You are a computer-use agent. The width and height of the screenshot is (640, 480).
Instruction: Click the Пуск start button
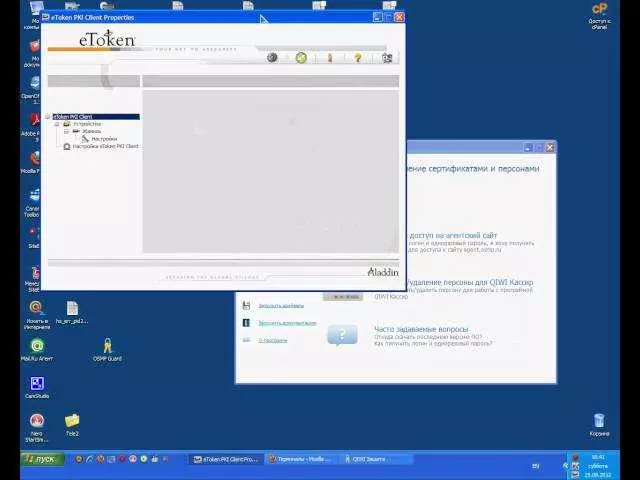(x=42, y=459)
